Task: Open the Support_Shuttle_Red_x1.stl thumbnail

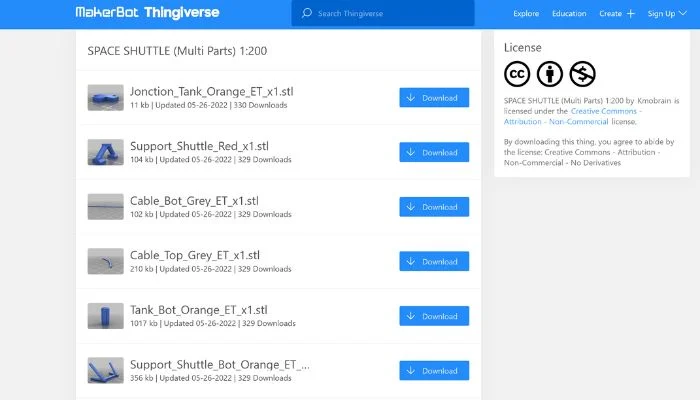Action: pos(105,152)
